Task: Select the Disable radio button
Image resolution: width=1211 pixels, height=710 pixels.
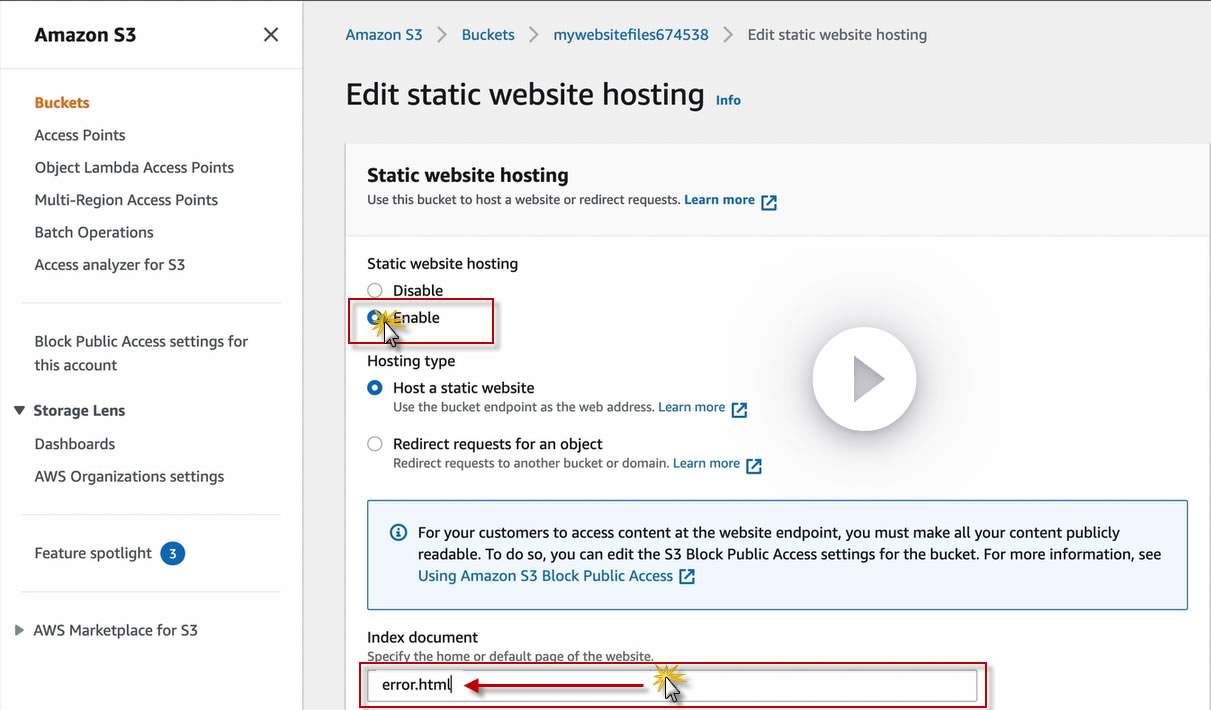Action: 375,291
